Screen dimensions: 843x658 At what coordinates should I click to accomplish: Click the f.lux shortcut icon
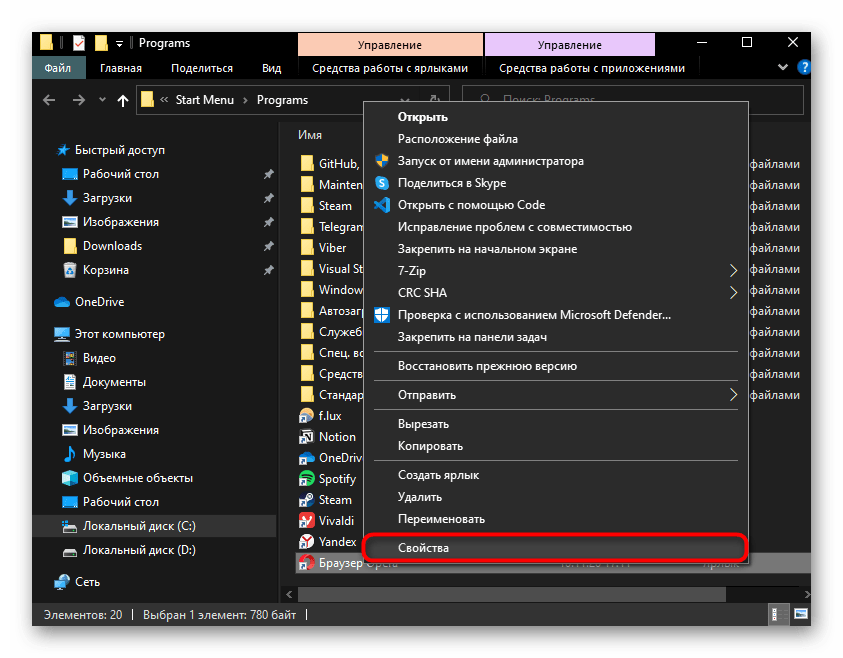(306, 416)
